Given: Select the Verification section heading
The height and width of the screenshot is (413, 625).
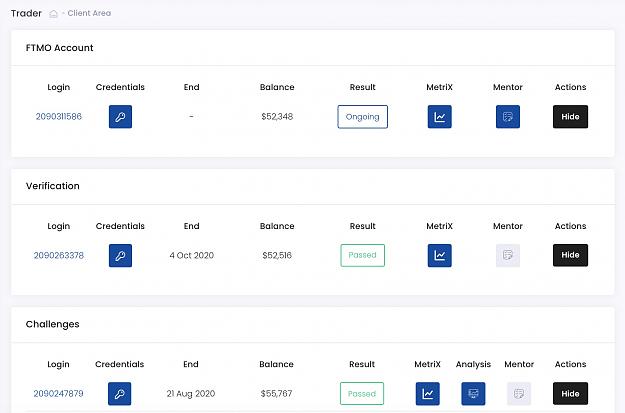Looking at the screenshot, I should (x=53, y=186).
